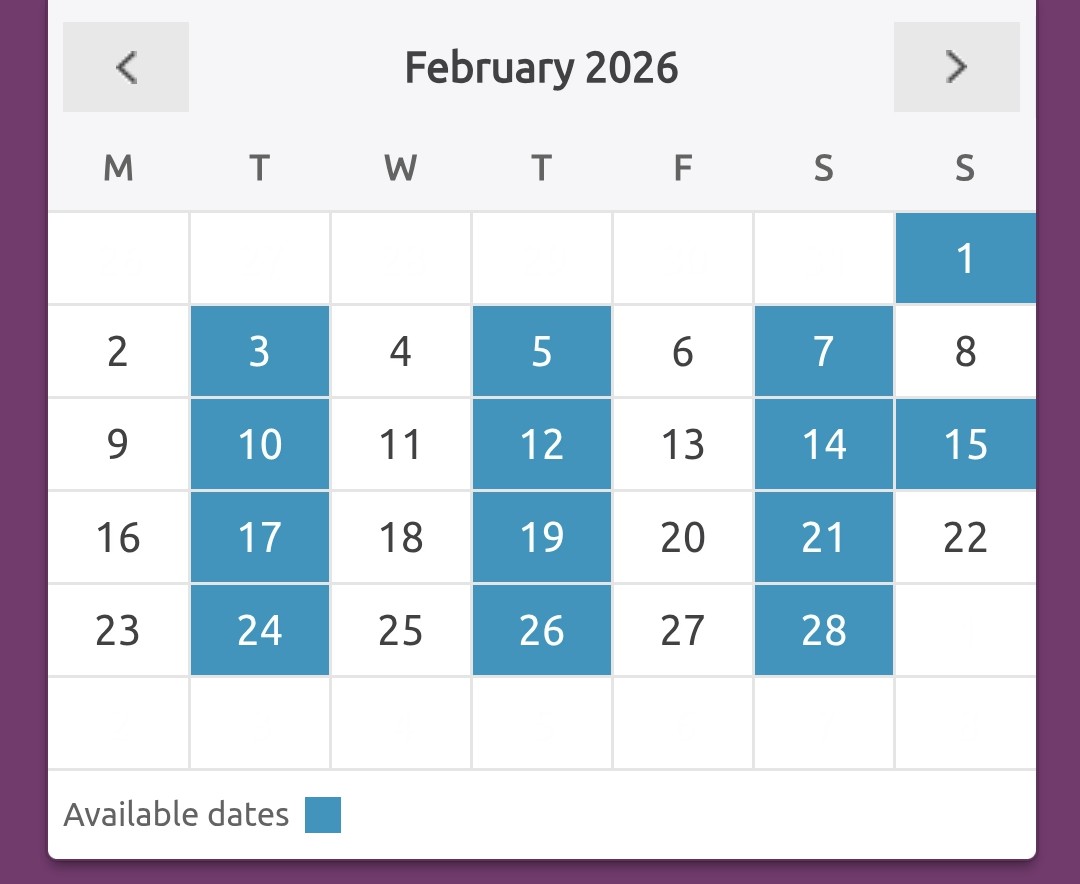
Task: Select available date February 17
Action: pos(260,538)
